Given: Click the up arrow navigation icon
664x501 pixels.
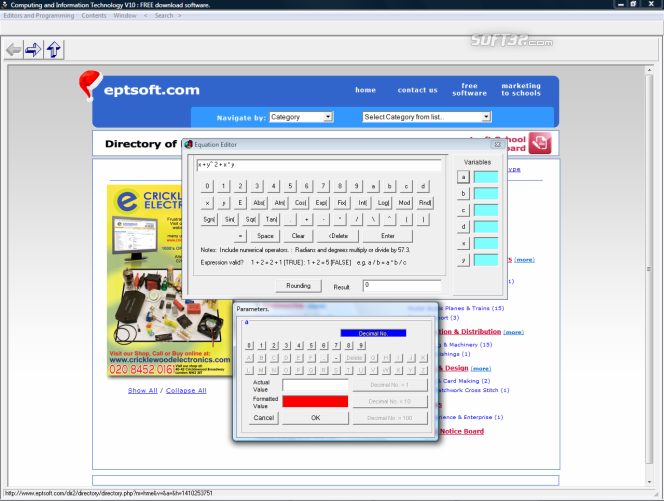Looking at the screenshot, I should (54, 50).
